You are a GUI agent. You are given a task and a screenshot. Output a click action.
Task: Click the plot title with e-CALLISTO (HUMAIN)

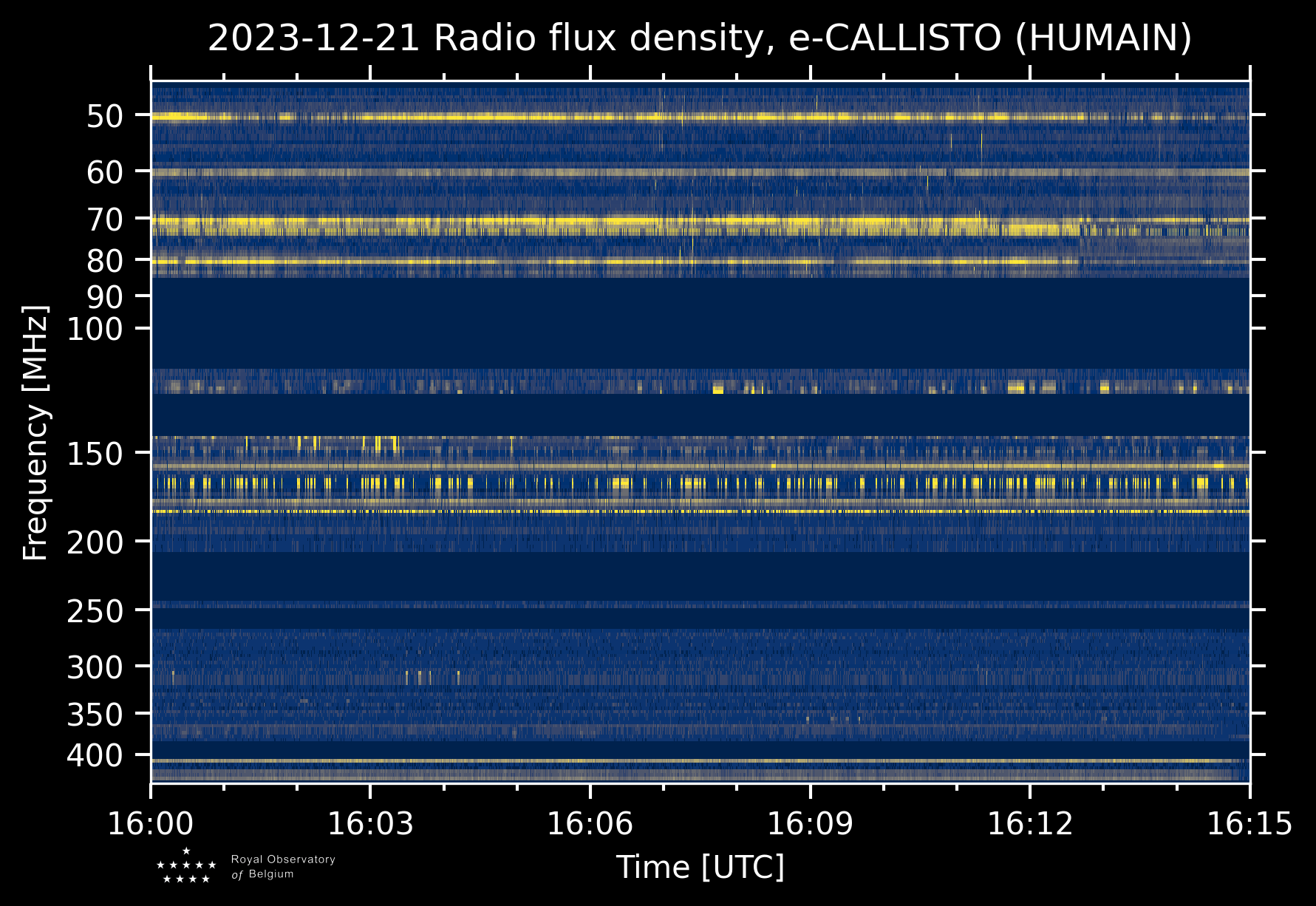[x=700, y=38]
